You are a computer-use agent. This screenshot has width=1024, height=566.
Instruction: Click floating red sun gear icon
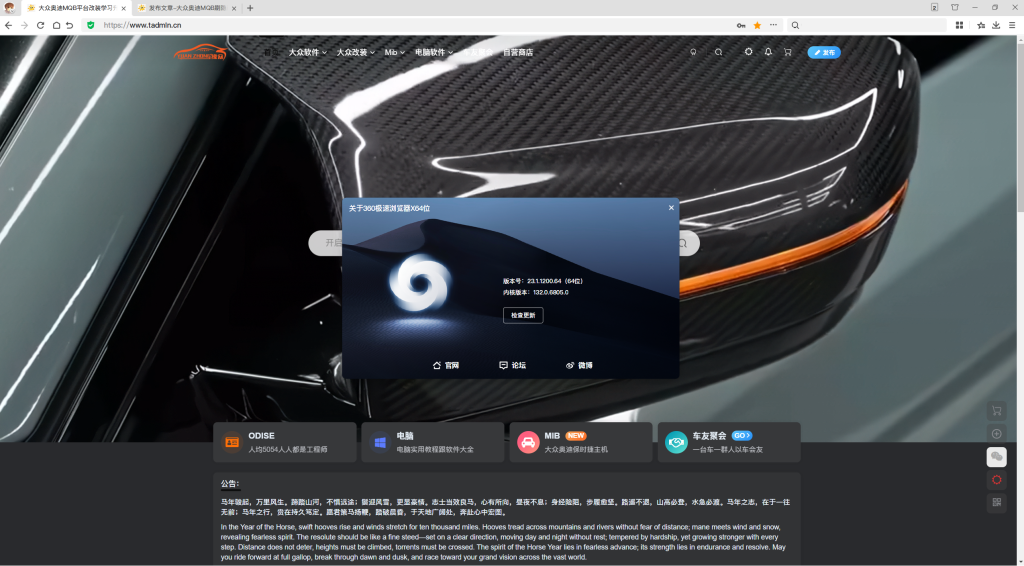point(997,479)
